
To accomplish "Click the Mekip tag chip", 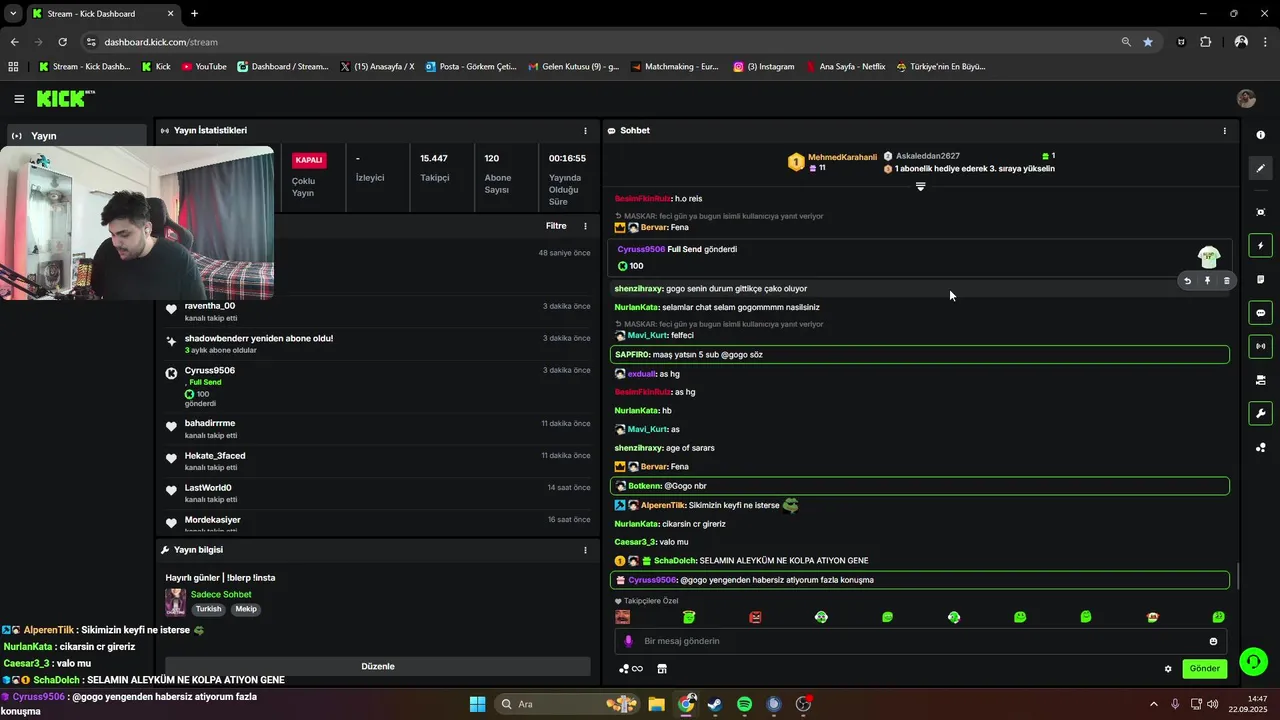I will pyautogui.click(x=246, y=609).
